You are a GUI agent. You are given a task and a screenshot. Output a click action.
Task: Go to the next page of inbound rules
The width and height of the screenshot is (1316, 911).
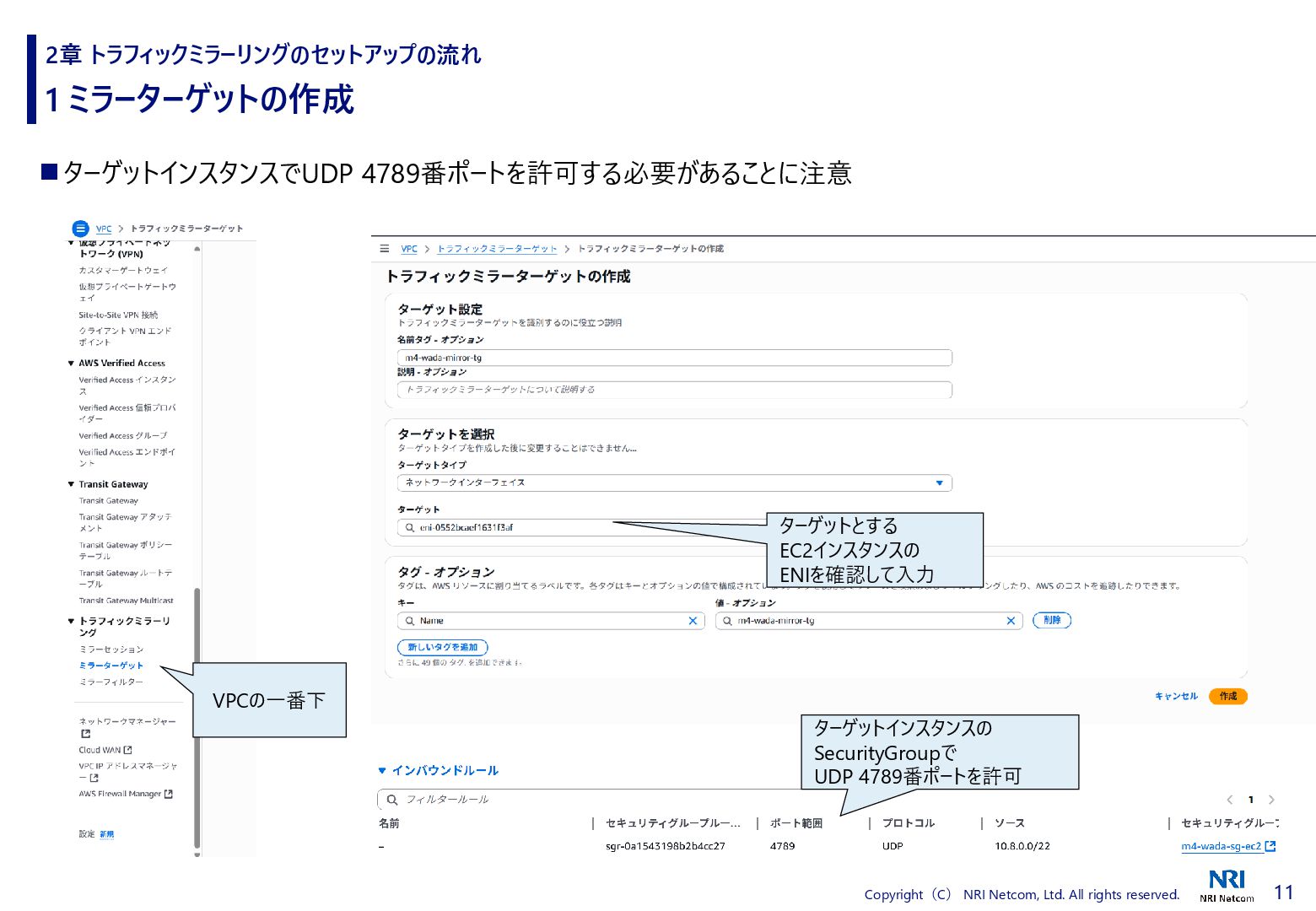(x=1271, y=800)
